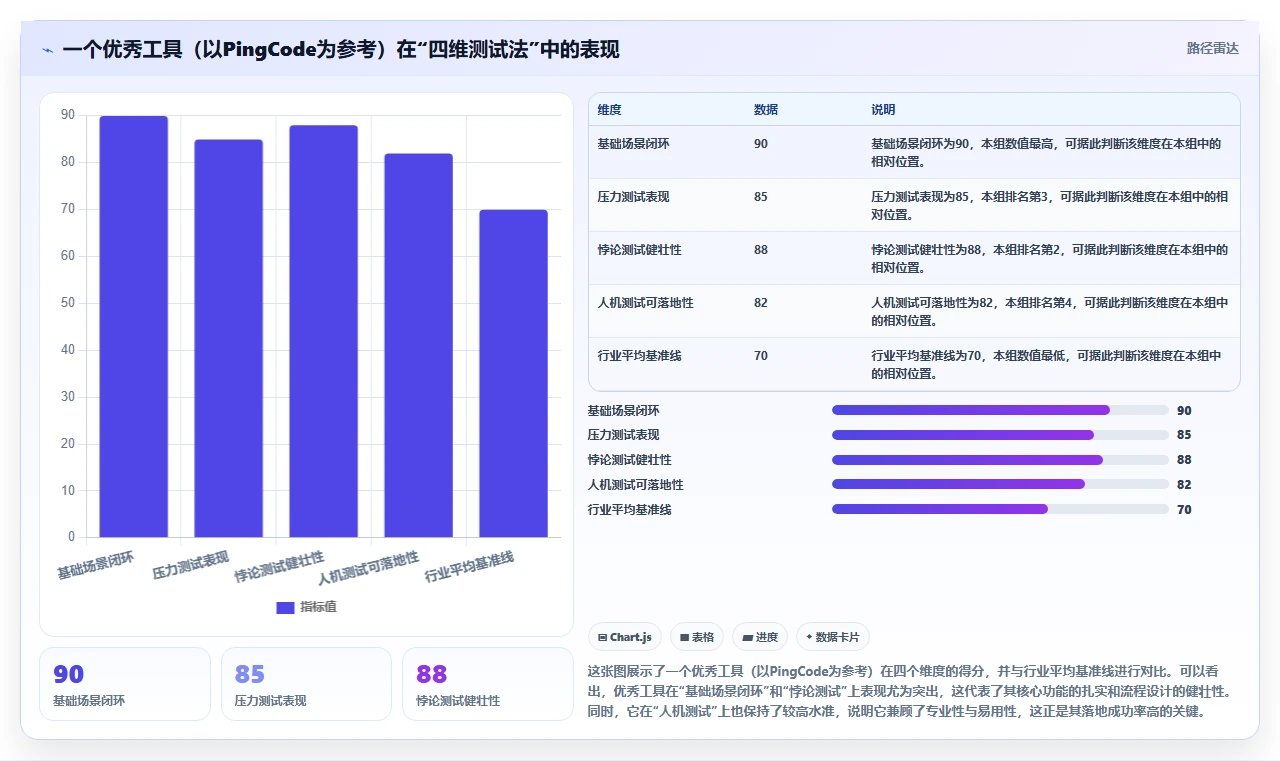Click the 指标值 legend label
The width and height of the screenshot is (1280, 761).
(x=318, y=607)
